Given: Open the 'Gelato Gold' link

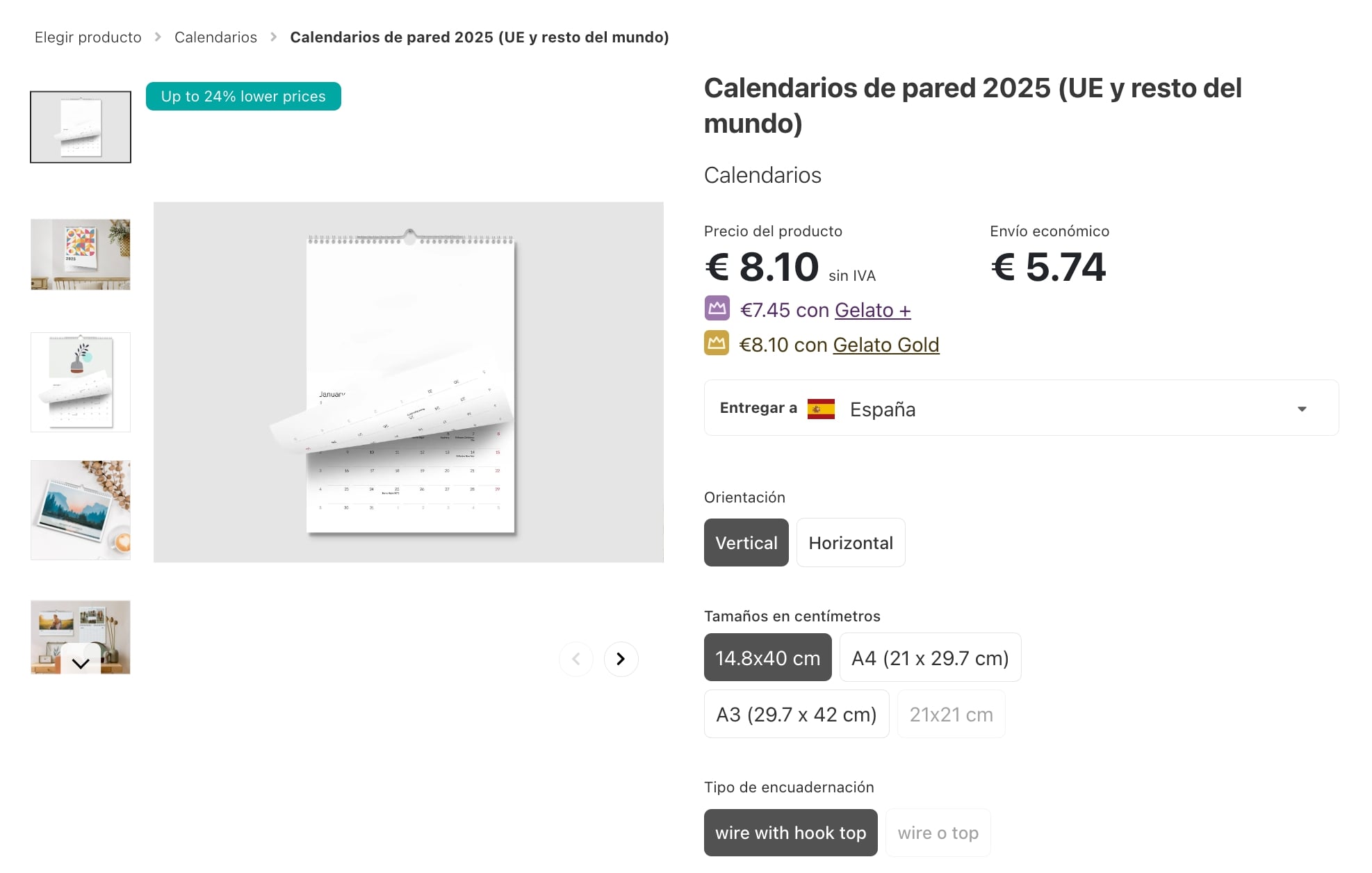Looking at the screenshot, I should tap(885, 344).
